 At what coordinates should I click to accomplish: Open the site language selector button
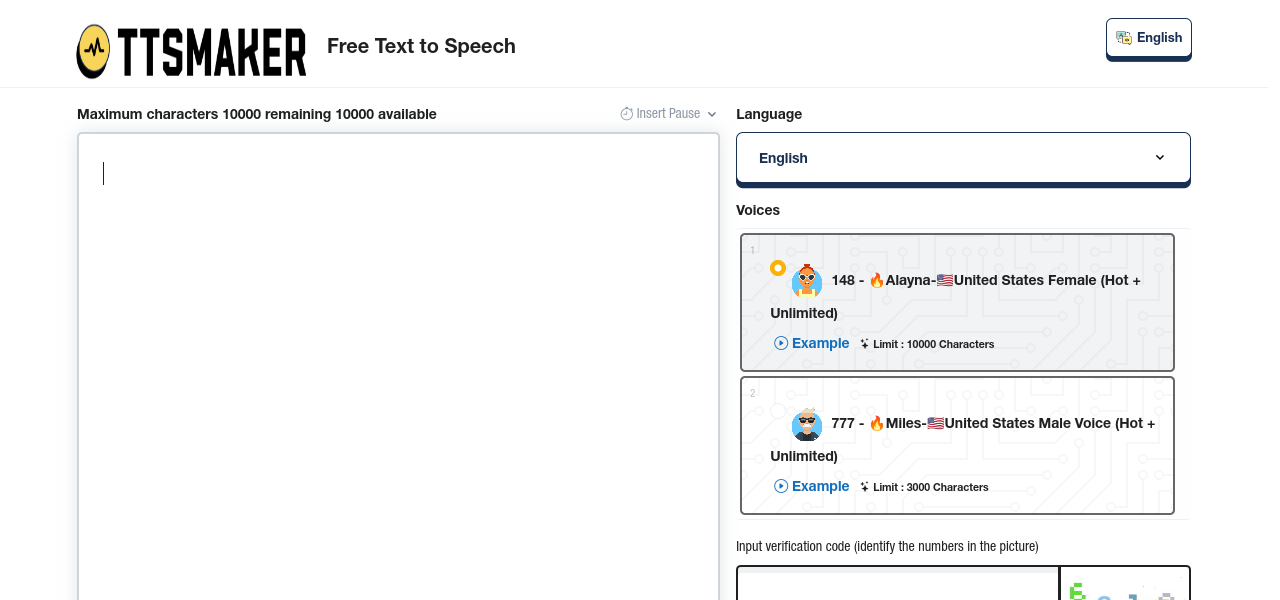(1148, 38)
